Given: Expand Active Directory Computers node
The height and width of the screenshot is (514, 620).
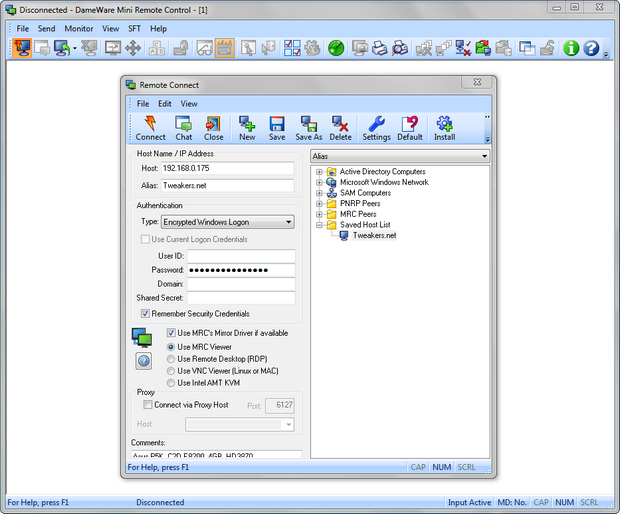Looking at the screenshot, I should 319,172.
